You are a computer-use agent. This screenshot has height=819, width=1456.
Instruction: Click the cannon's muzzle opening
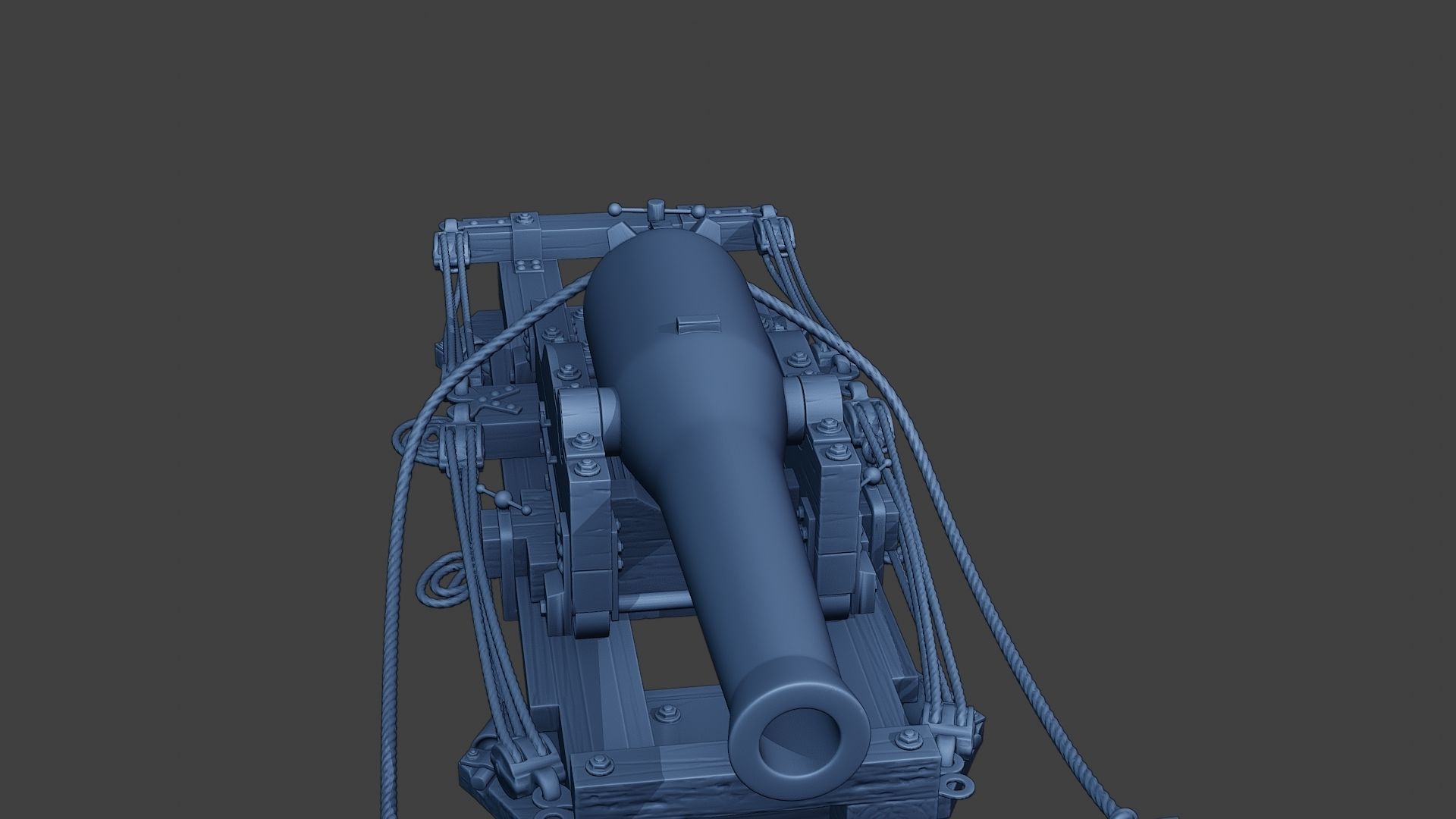[801, 745]
